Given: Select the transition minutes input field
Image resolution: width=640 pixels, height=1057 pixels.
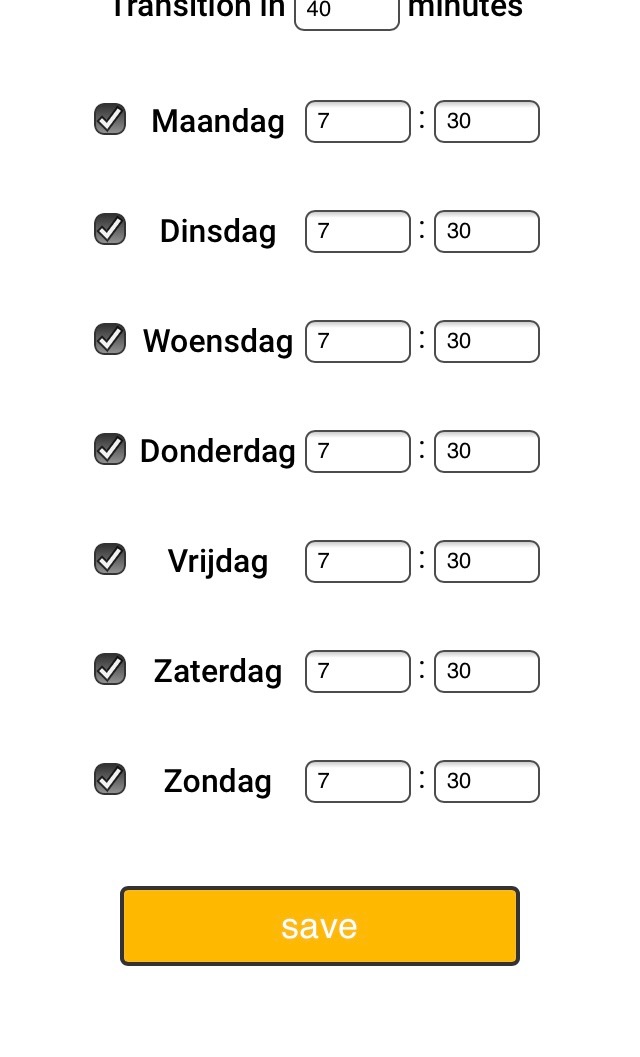Looking at the screenshot, I should tap(347, 11).
